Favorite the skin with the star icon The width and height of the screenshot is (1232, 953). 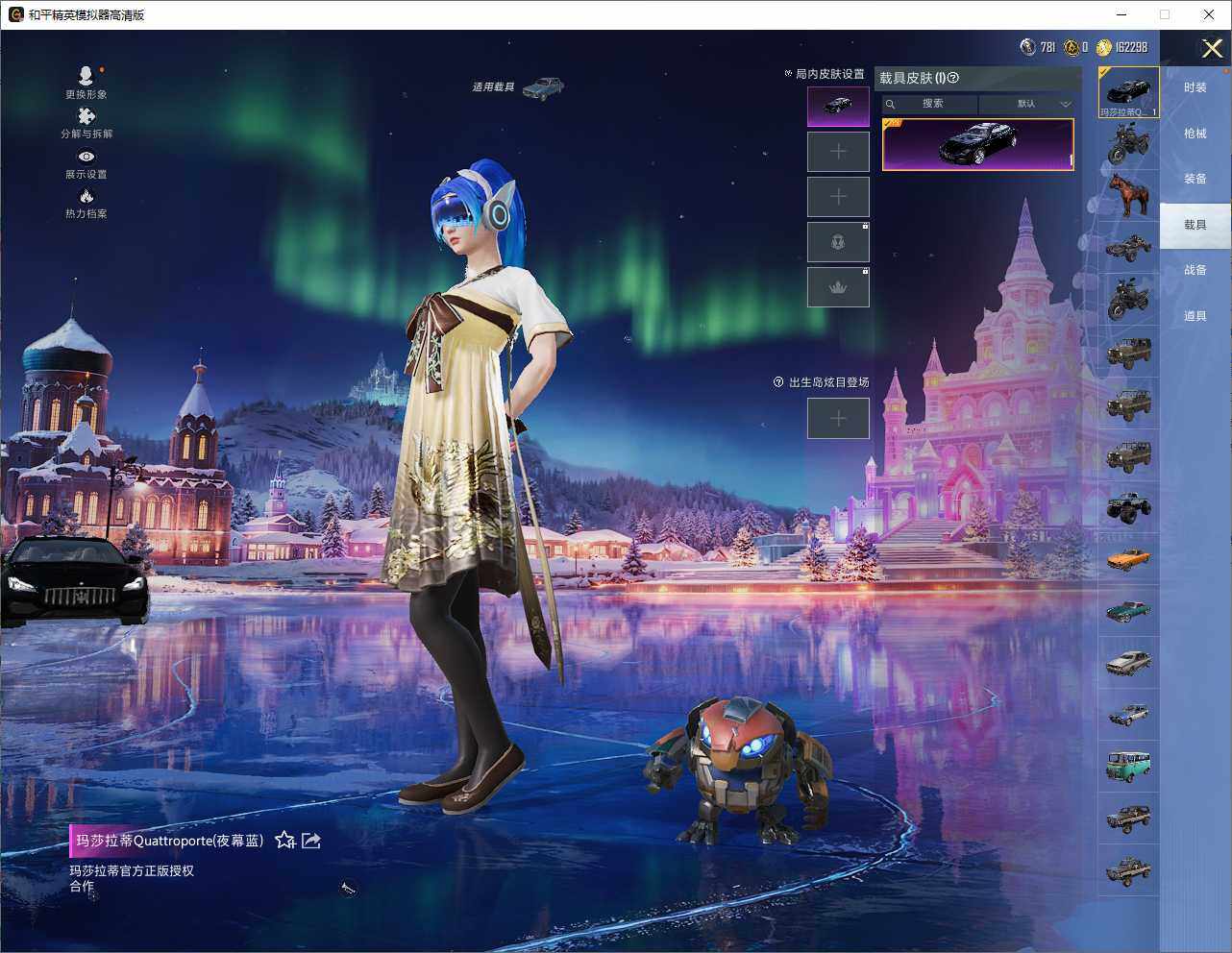pyautogui.click(x=285, y=841)
